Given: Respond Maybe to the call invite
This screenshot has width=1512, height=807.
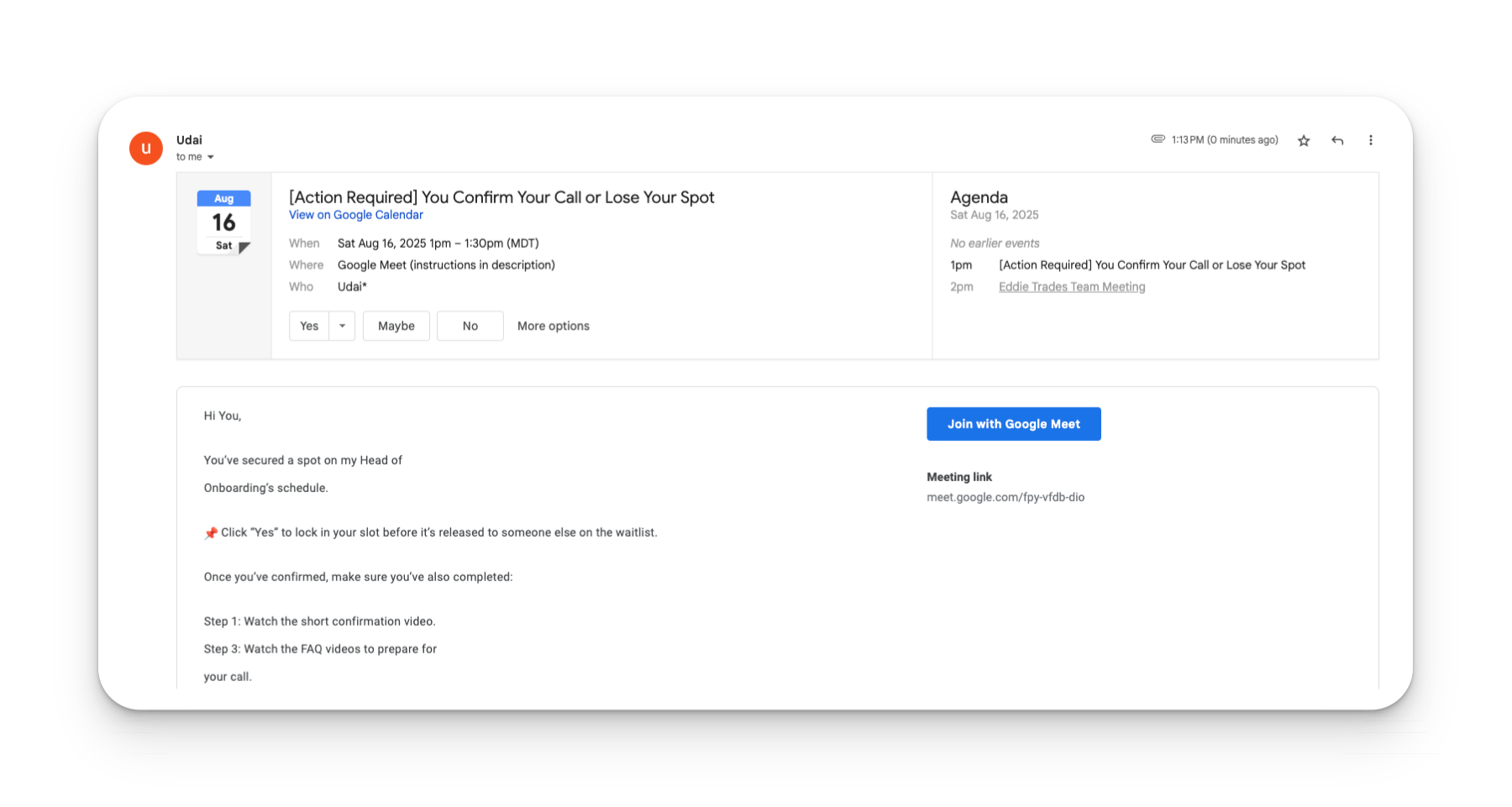Looking at the screenshot, I should [x=396, y=326].
